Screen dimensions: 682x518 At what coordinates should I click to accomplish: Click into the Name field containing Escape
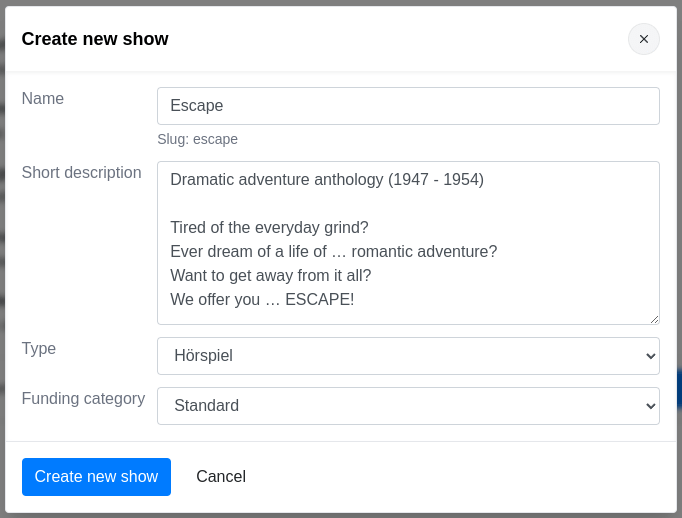click(x=407, y=106)
